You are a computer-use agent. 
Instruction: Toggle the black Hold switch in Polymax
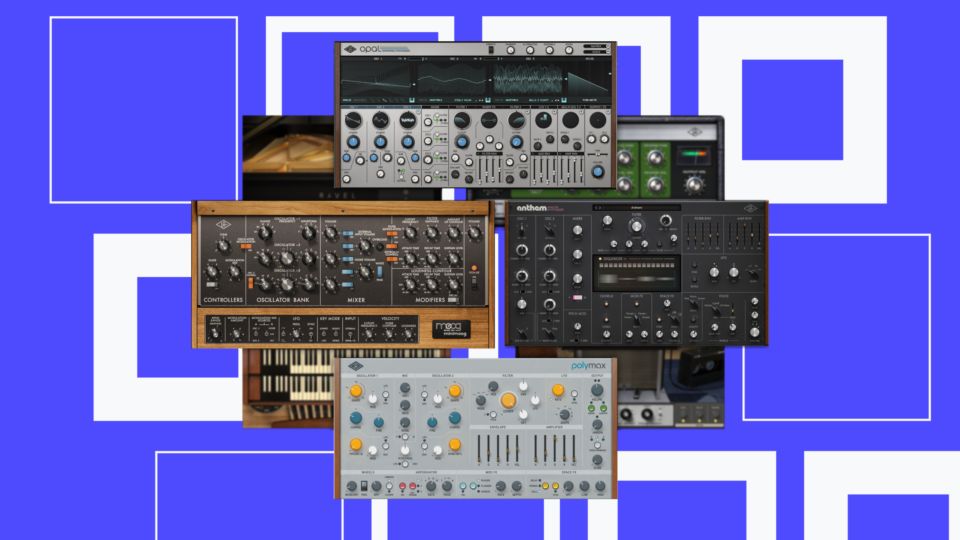coord(364,486)
